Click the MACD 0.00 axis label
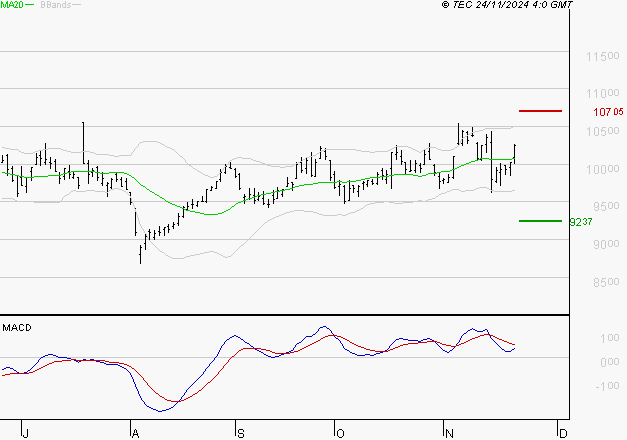The image size is (627, 440). click(610, 362)
